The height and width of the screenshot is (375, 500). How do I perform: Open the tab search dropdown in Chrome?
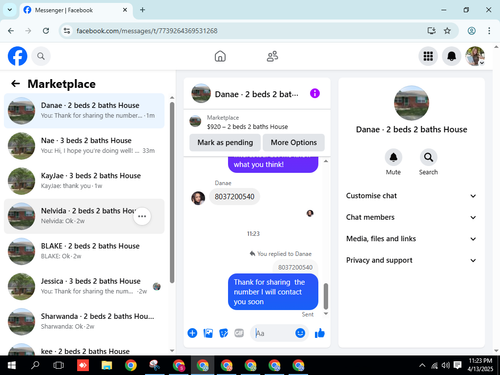click(x=10, y=10)
